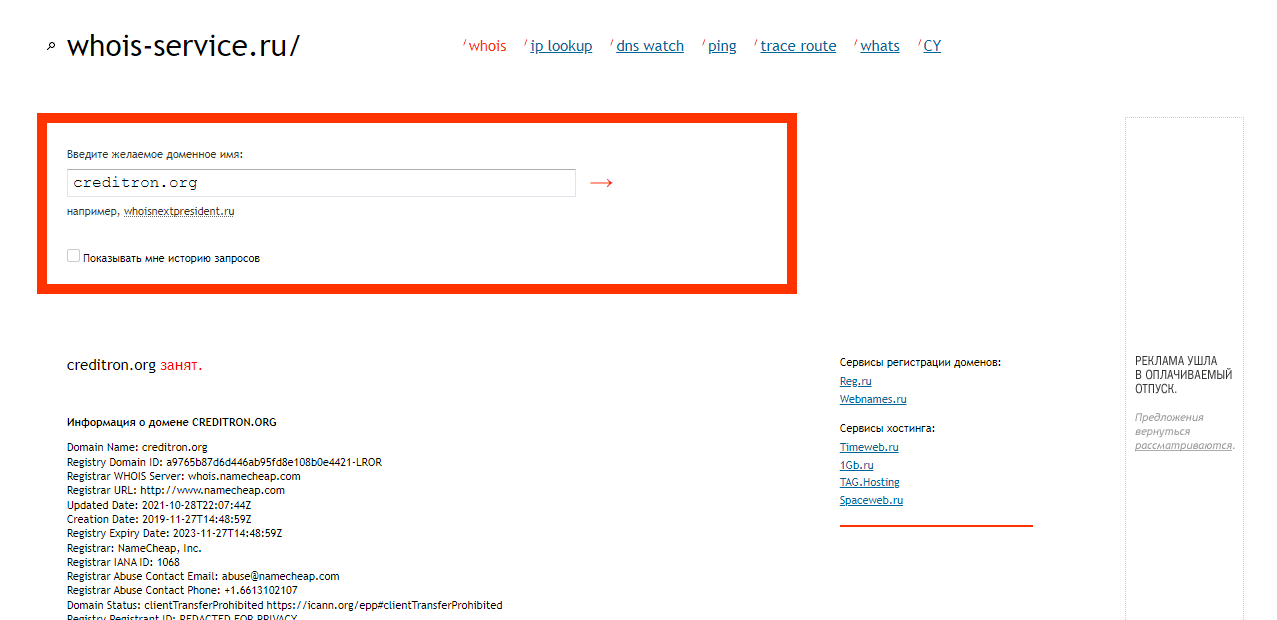The width and height of the screenshot is (1277, 620).
Task: Select the trace route tab
Action: pos(797,46)
